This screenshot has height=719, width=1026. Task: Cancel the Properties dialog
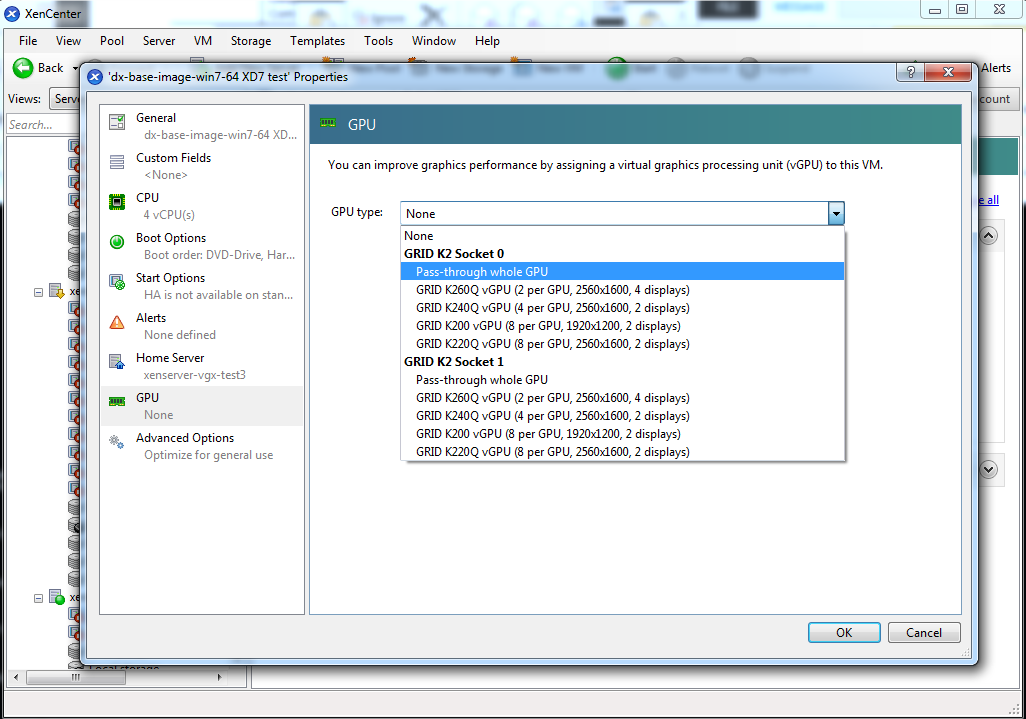point(923,632)
